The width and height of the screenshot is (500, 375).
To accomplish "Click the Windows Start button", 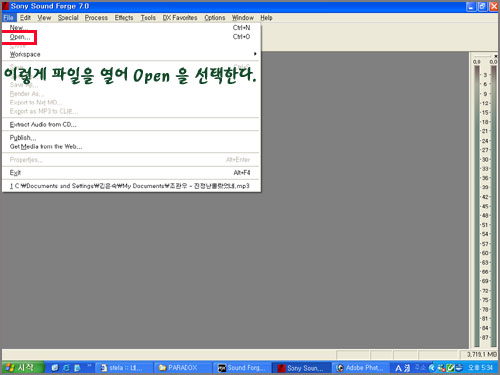I will tap(23, 368).
